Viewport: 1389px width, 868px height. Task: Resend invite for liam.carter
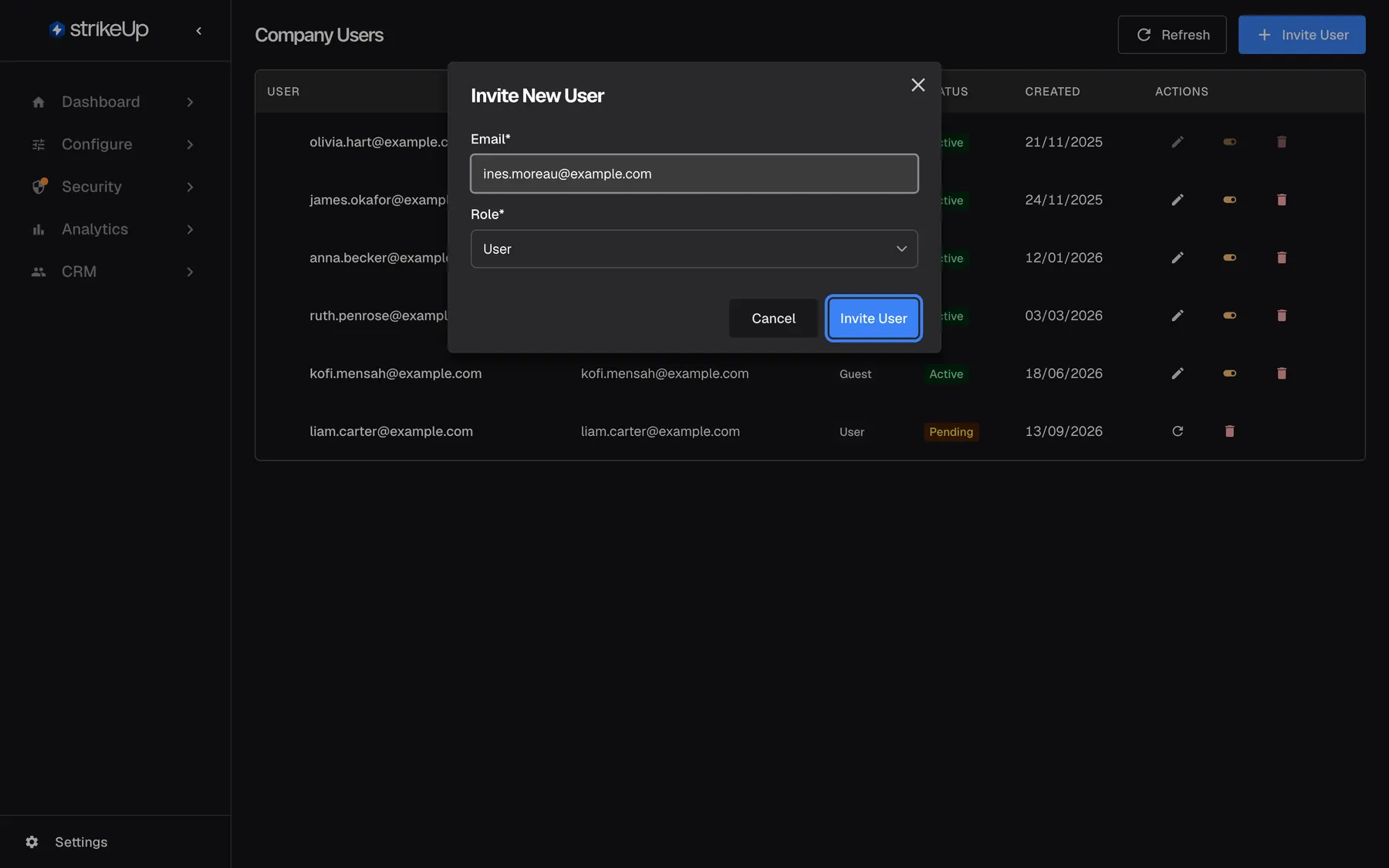point(1178,431)
